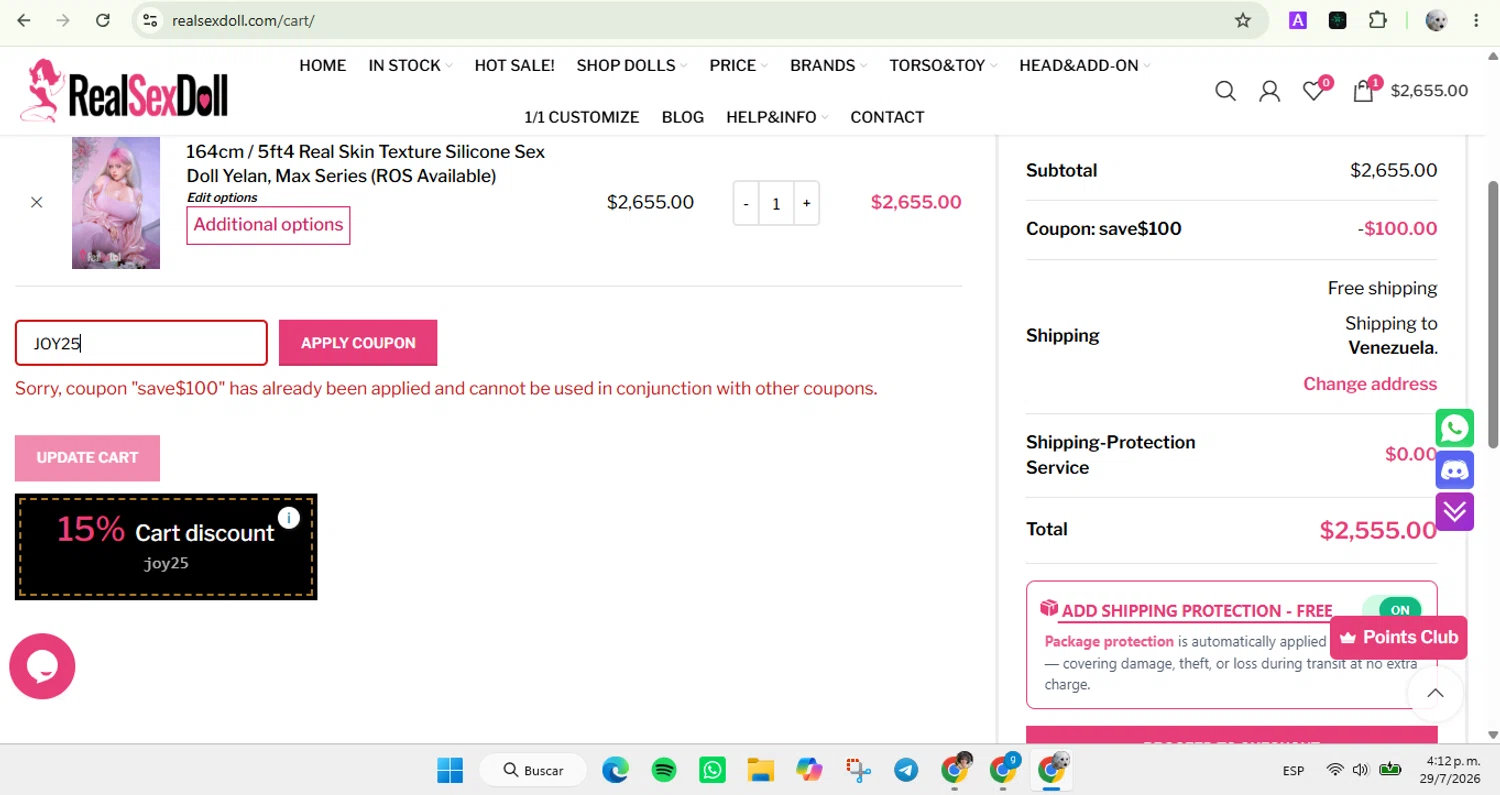1500x795 pixels.
Task: Open Spotify from the taskbar
Action: [x=664, y=770]
